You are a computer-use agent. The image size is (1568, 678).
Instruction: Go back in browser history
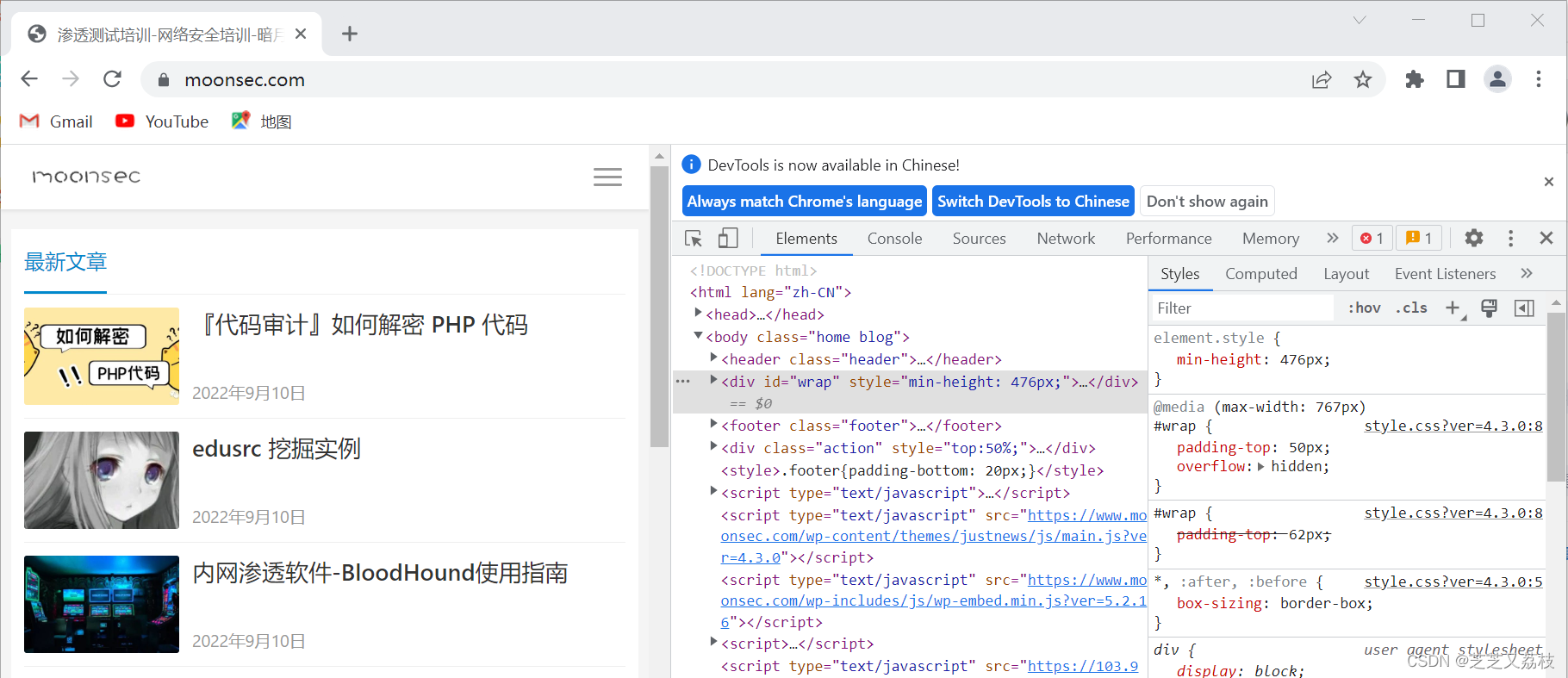click(x=29, y=79)
